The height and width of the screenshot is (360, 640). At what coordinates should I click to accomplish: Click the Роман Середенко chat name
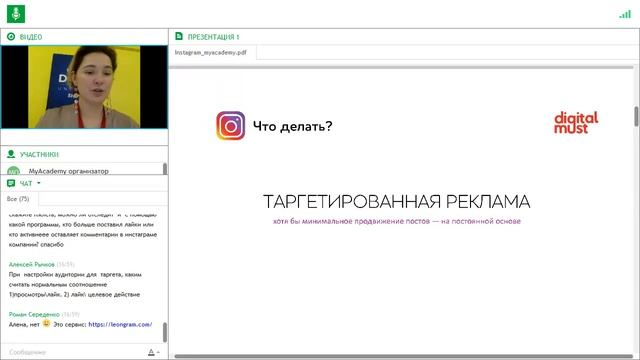34,314
